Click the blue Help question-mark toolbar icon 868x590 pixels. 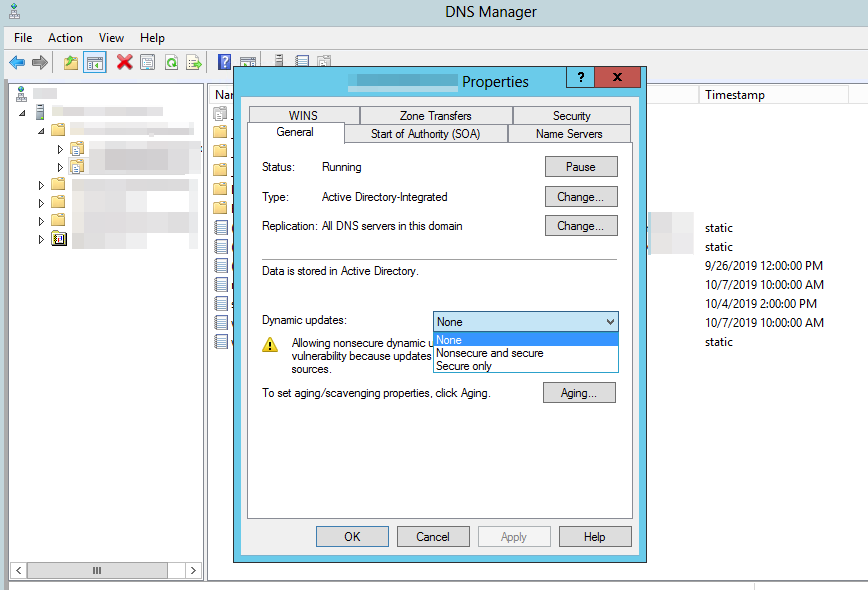click(224, 62)
